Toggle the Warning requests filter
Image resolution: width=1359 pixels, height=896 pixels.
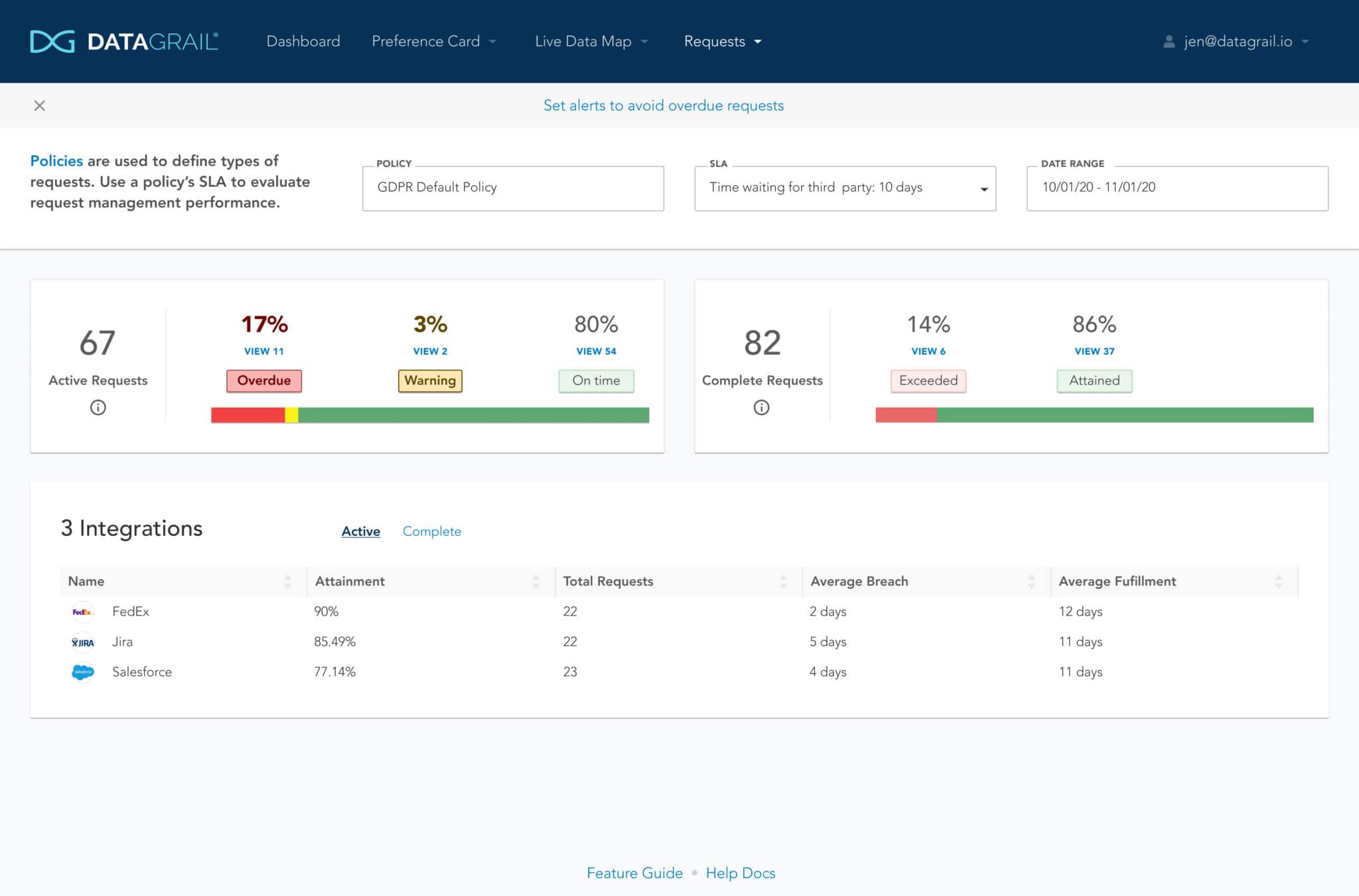430,381
